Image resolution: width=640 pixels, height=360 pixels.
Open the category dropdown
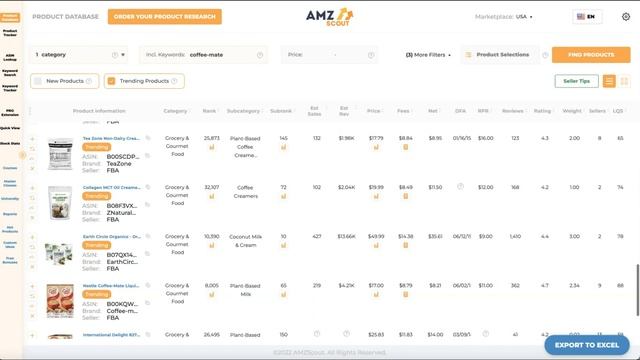coord(78,55)
